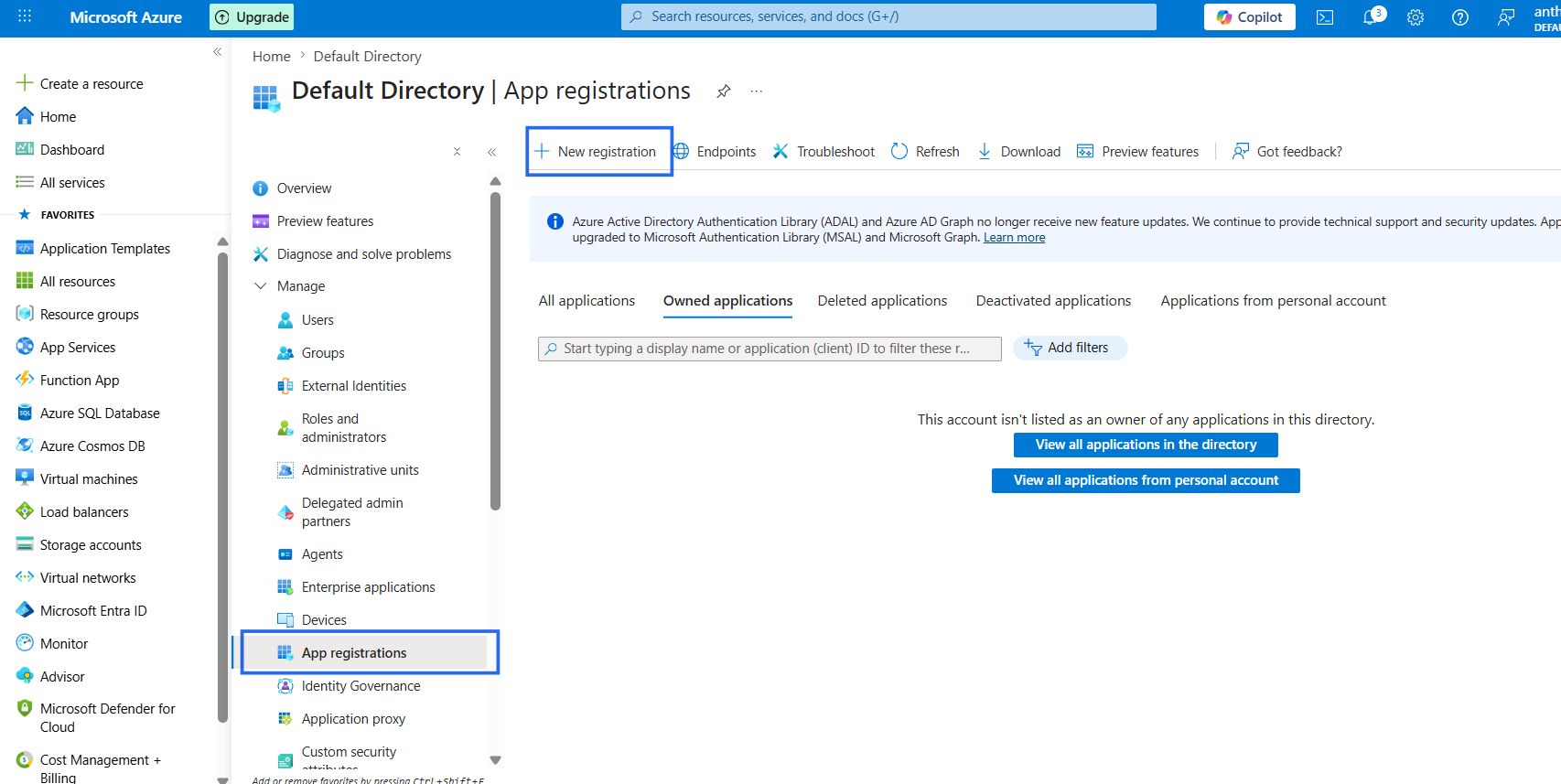The width and height of the screenshot is (1561, 784).
Task: Open portal settings gear
Action: click(1416, 17)
